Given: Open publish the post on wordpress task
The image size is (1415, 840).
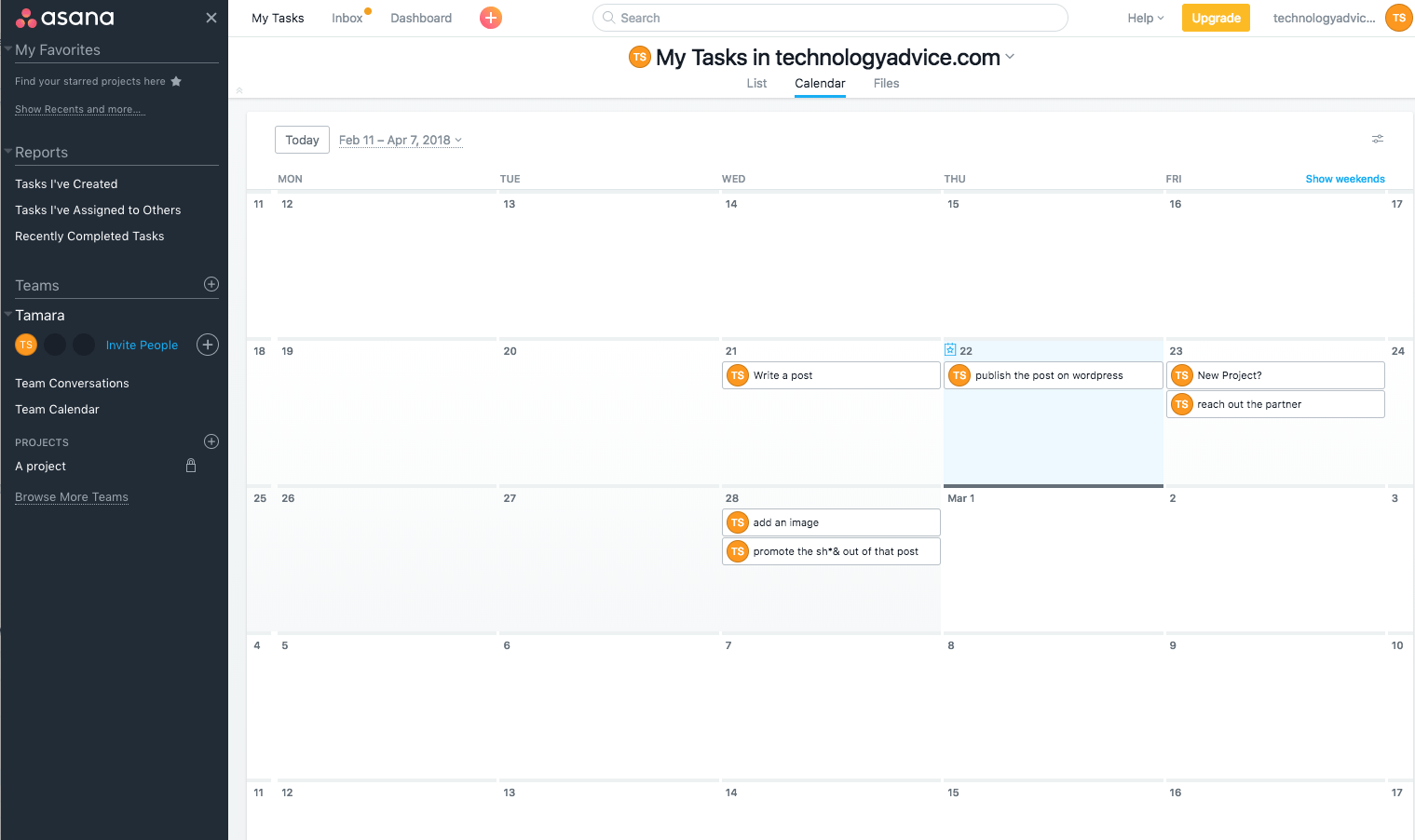Looking at the screenshot, I should click(x=1053, y=375).
